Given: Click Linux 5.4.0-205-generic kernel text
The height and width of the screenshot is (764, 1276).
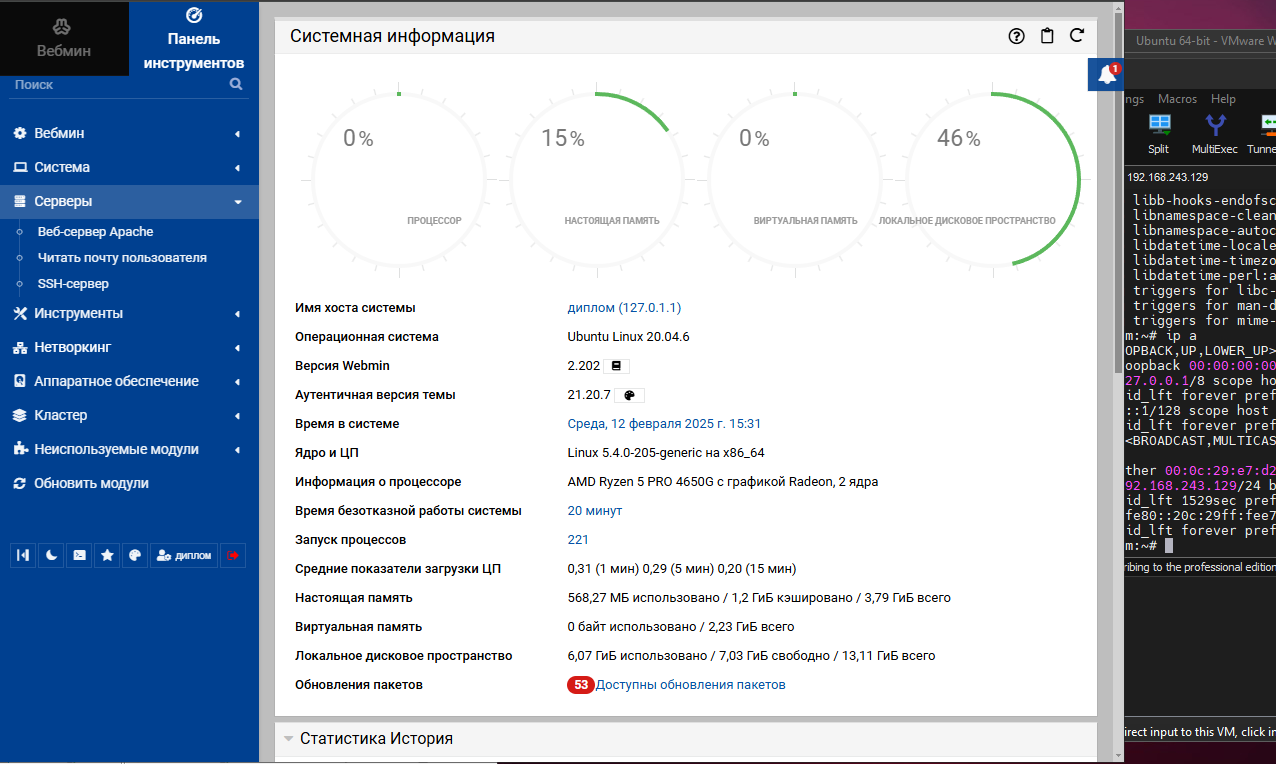Looking at the screenshot, I should click(x=666, y=453).
